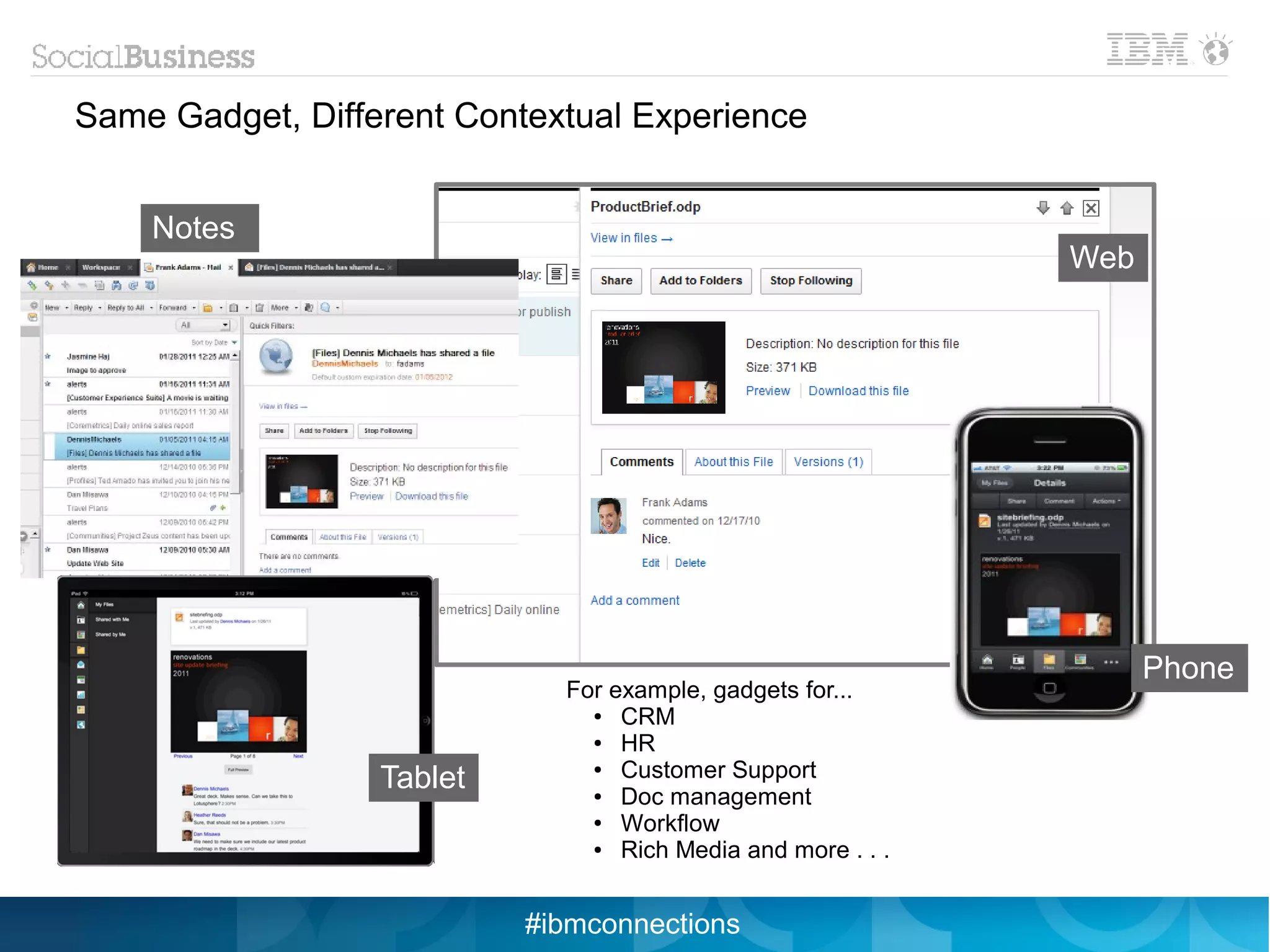This screenshot has width=1270, height=952.
Task: Click the bar chart icon in tablet sidebar
Action: click(81, 695)
